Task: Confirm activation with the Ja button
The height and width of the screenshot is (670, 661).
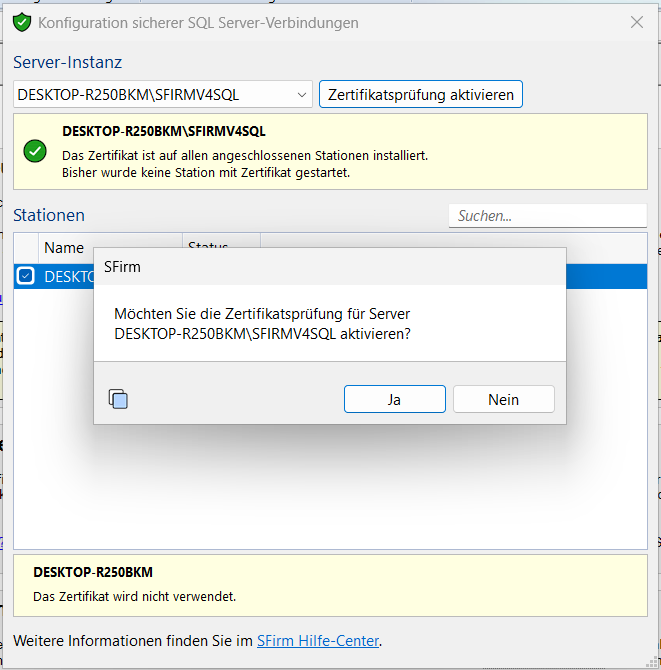Action: click(394, 399)
